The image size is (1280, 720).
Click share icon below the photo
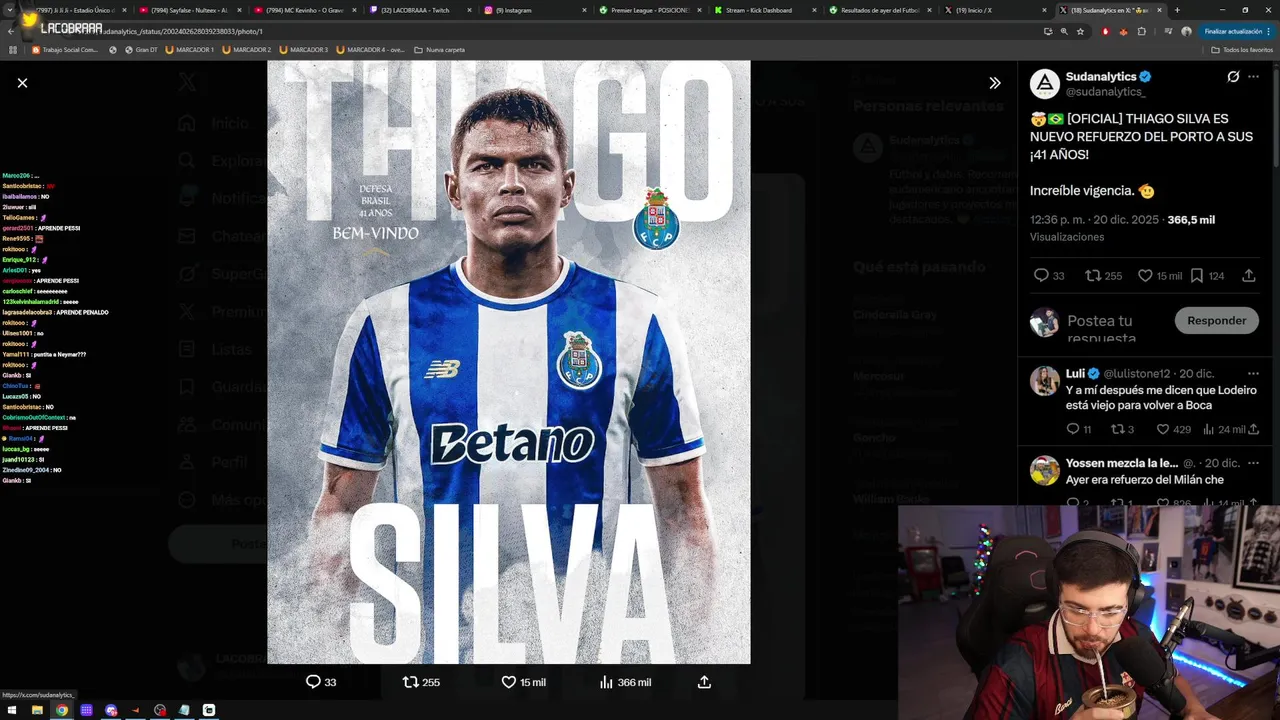point(704,682)
